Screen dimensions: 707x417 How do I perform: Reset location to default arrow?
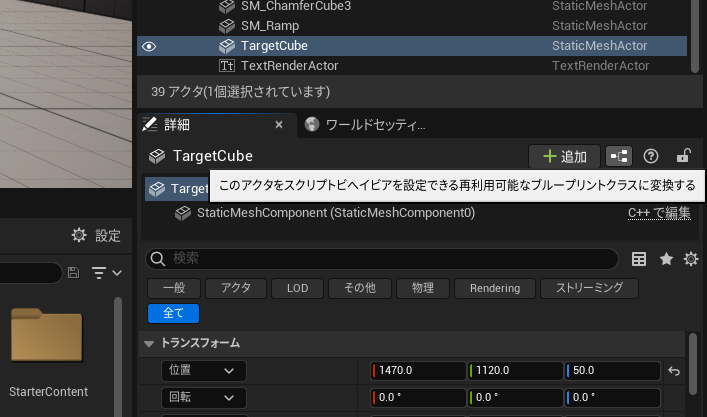point(674,371)
